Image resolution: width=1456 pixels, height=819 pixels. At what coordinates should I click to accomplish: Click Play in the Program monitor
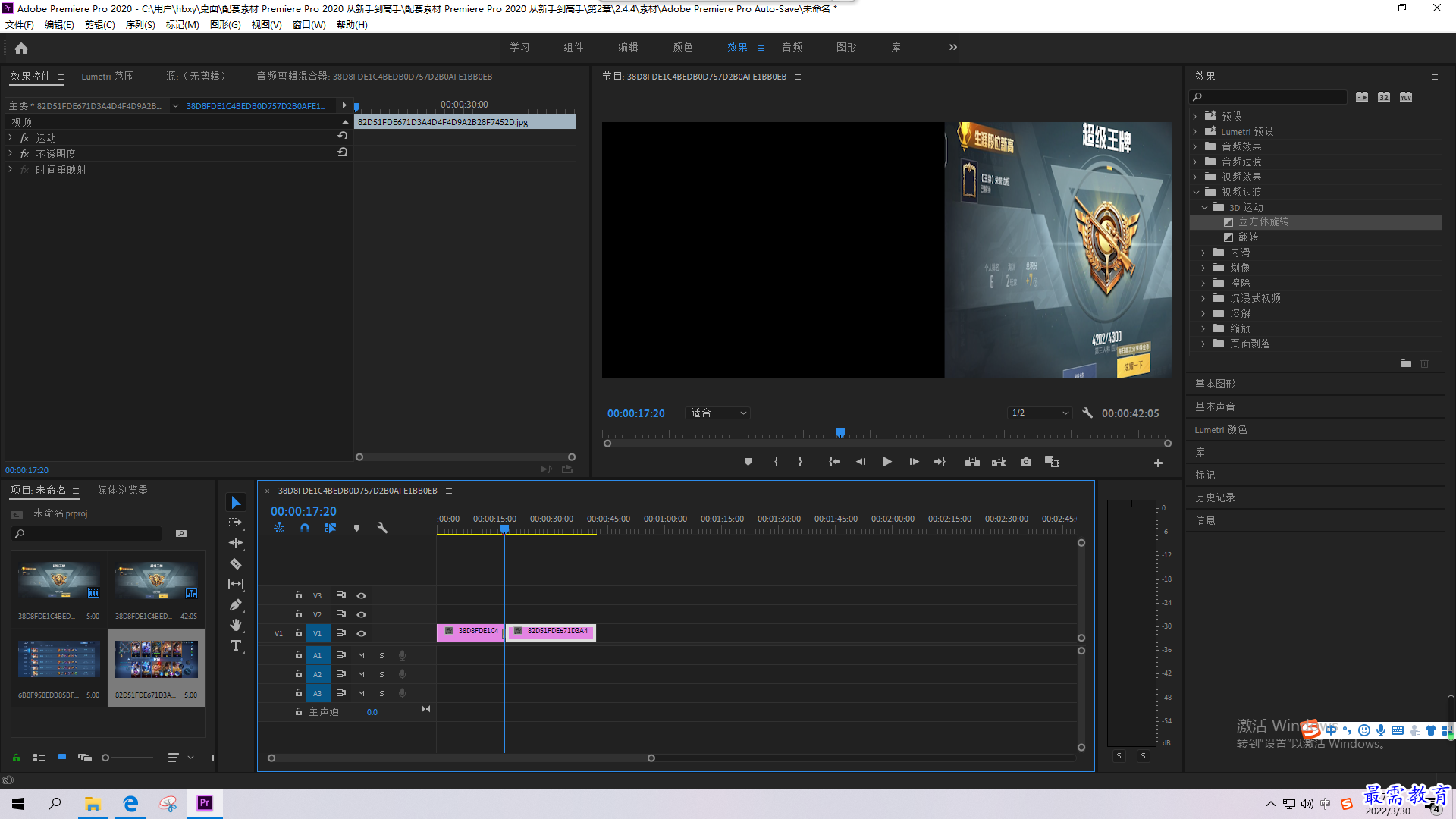[886, 462]
